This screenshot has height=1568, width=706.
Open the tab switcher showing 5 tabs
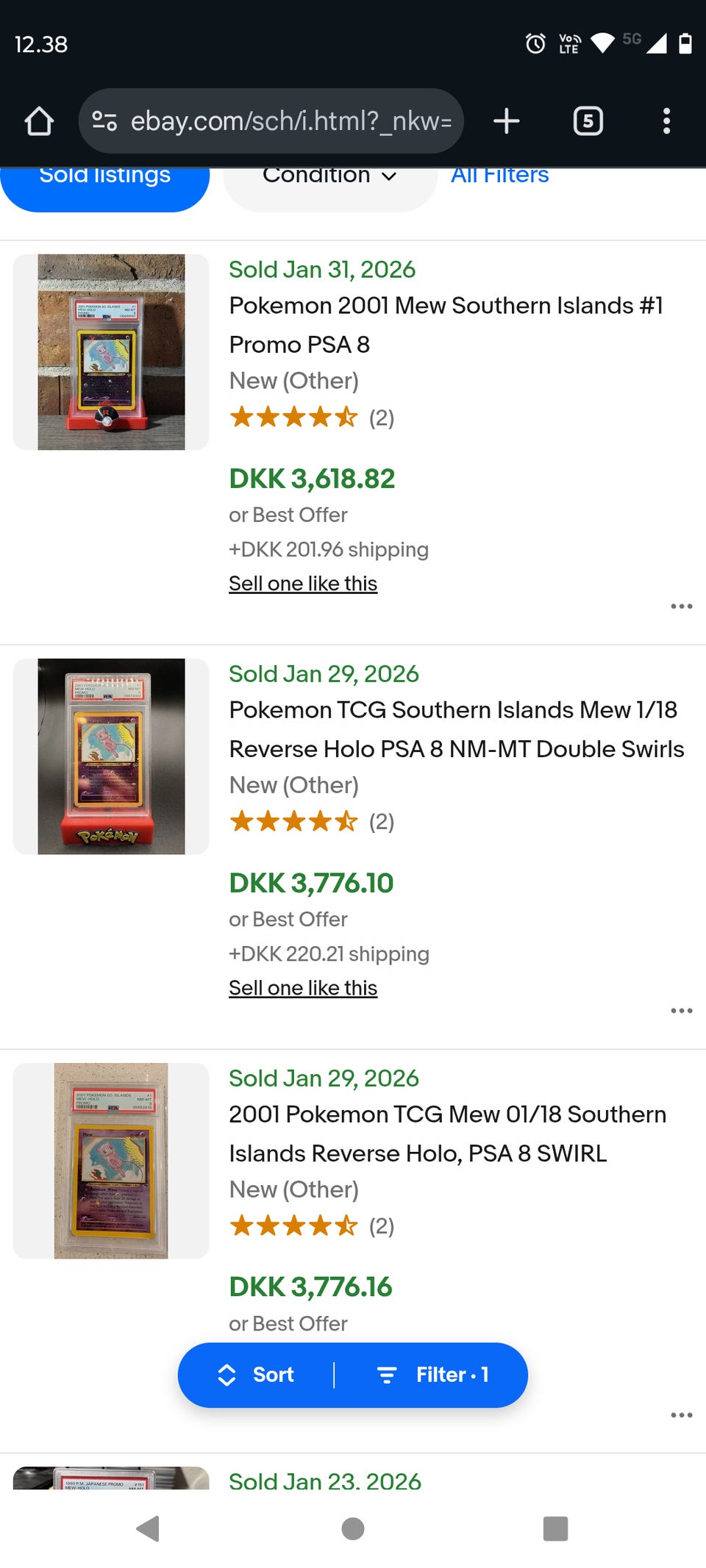pos(588,121)
